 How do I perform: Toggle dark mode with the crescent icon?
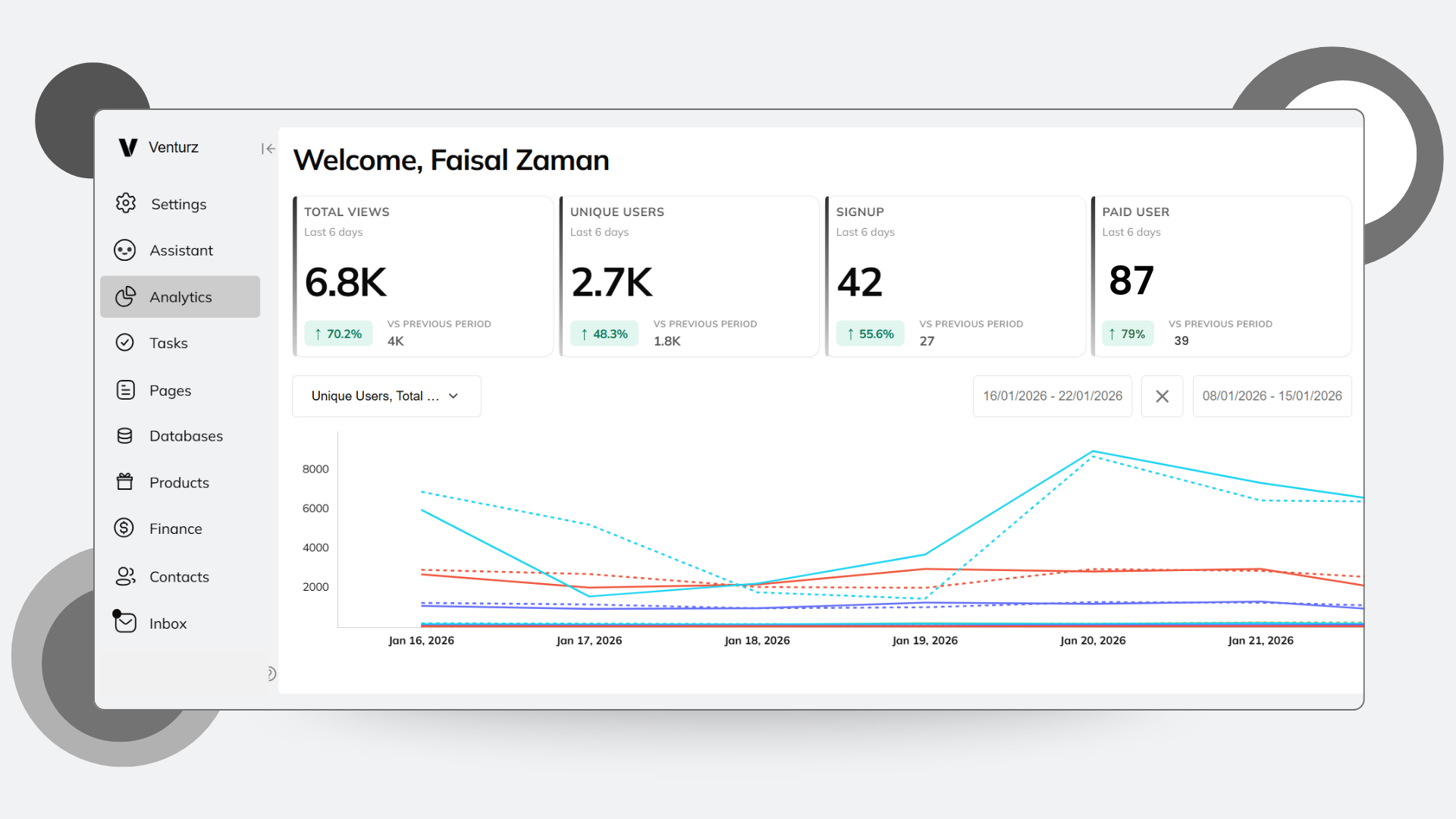pos(270,673)
